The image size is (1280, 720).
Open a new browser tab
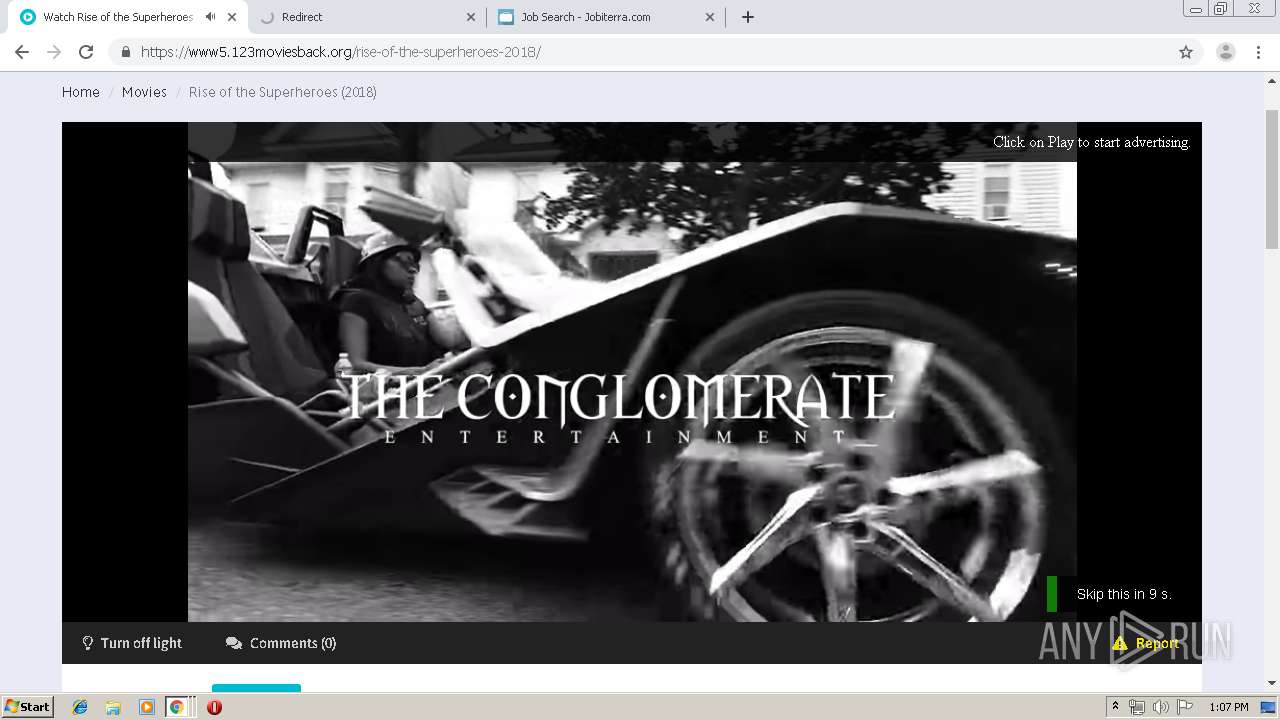point(748,17)
